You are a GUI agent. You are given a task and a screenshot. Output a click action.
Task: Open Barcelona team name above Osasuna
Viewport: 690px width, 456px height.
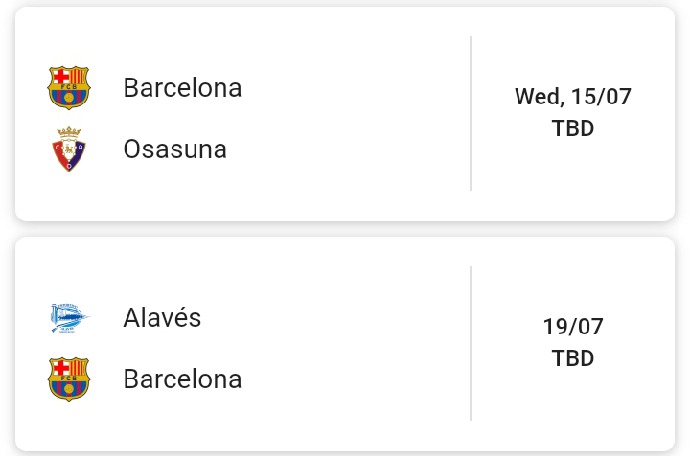point(183,88)
